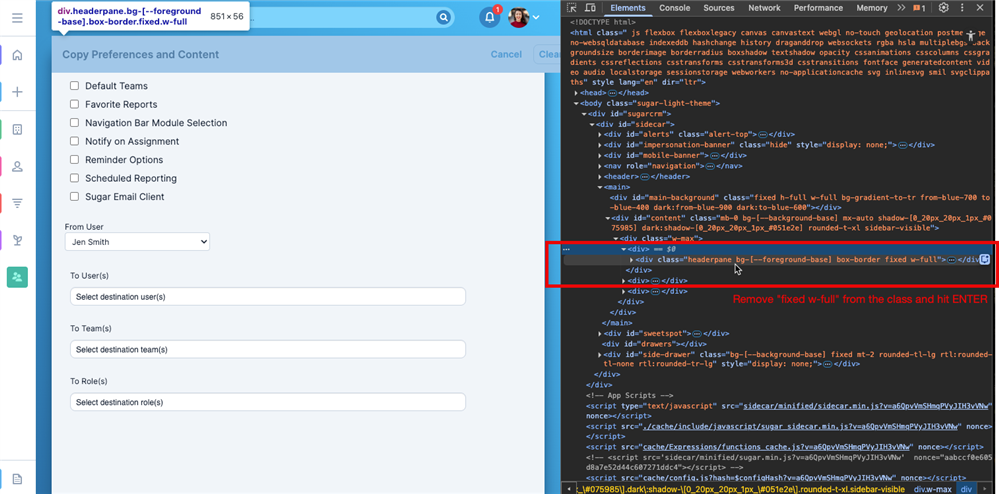Image resolution: width=999 pixels, height=494 pixels.
Task: Open the notifications bell
Action: [489, 18]
